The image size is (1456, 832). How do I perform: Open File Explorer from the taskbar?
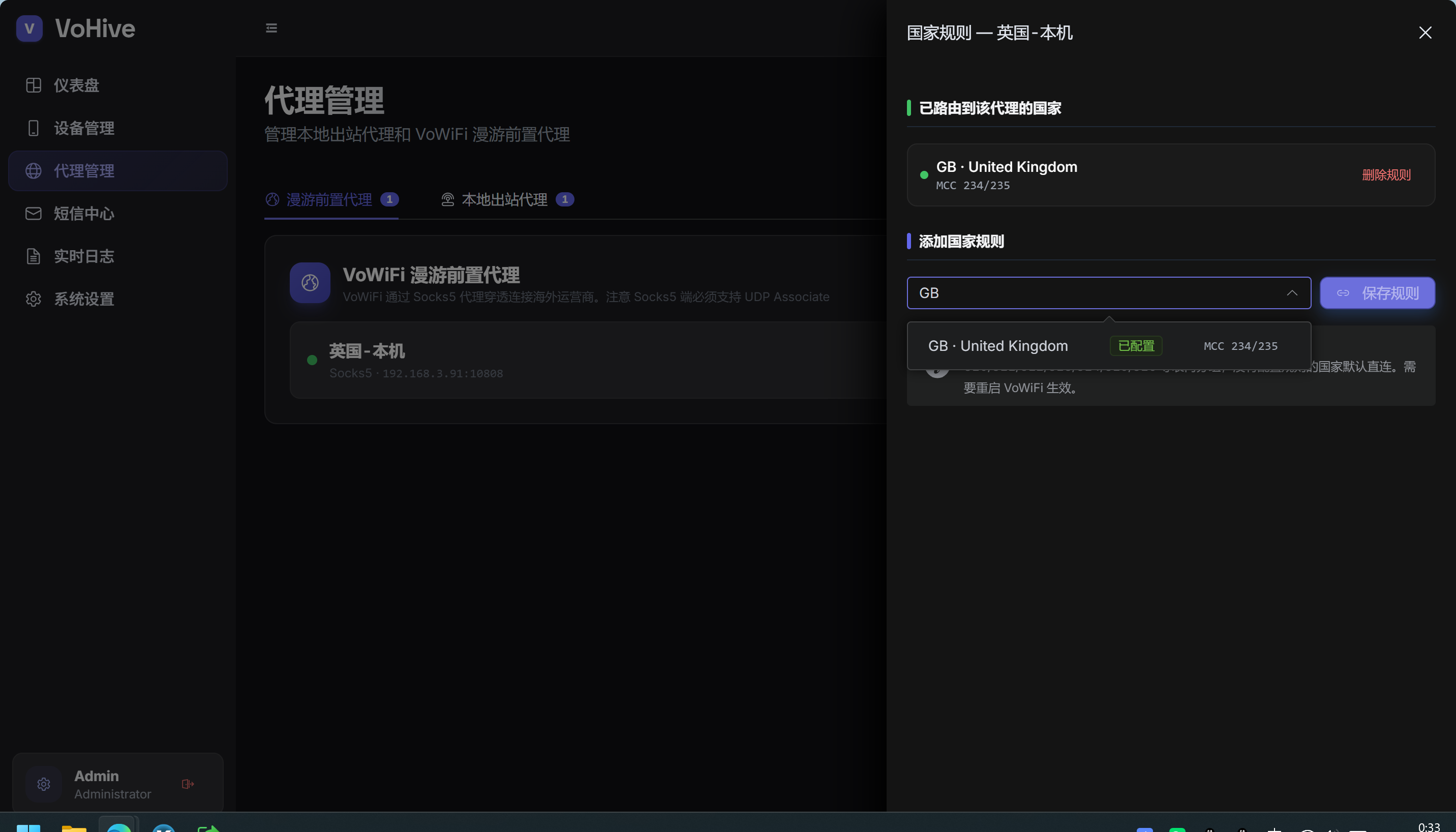(x=74, y=828)
